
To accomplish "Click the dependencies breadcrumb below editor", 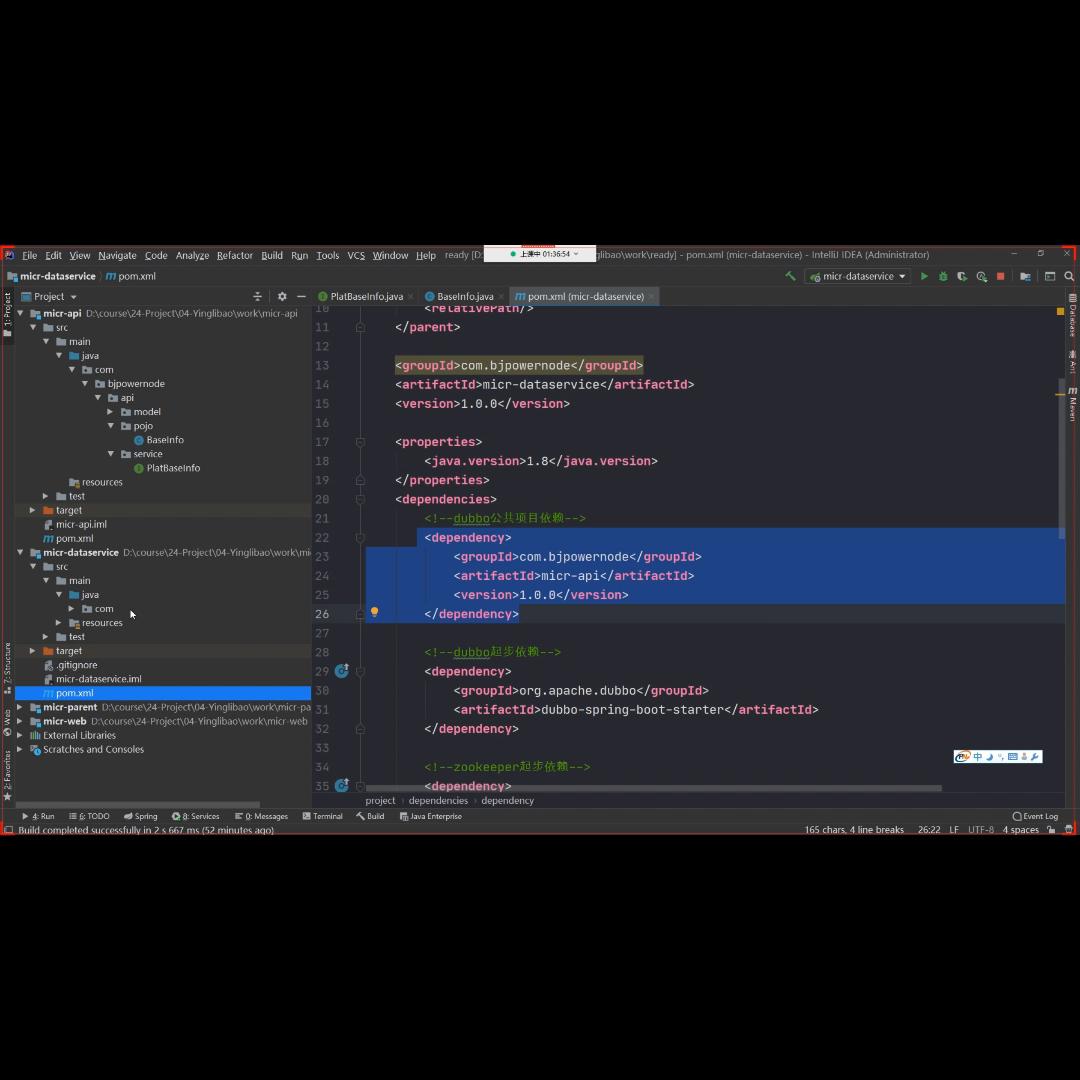I will coord(438,800).
